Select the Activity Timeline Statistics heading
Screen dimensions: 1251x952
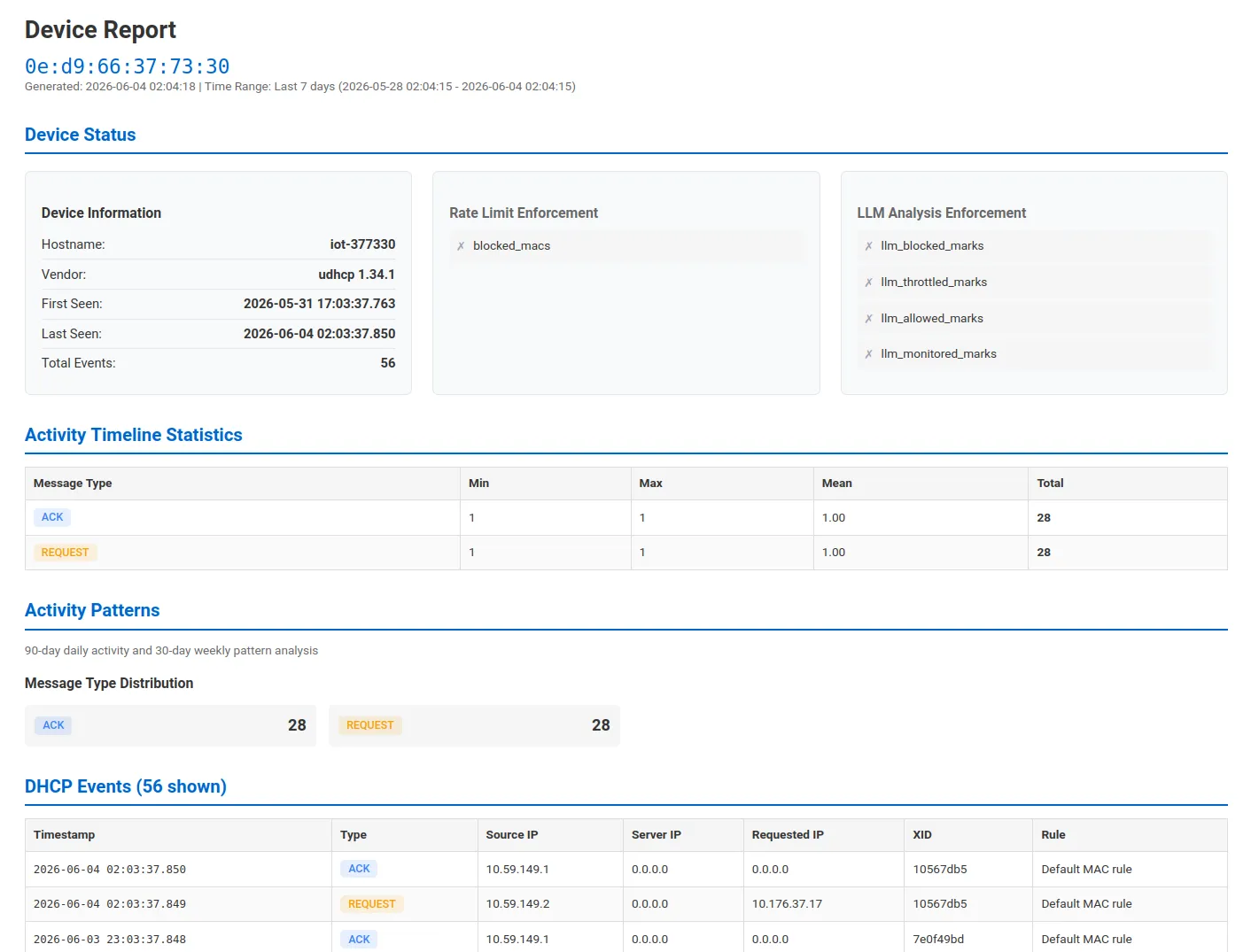pos(134,435)
